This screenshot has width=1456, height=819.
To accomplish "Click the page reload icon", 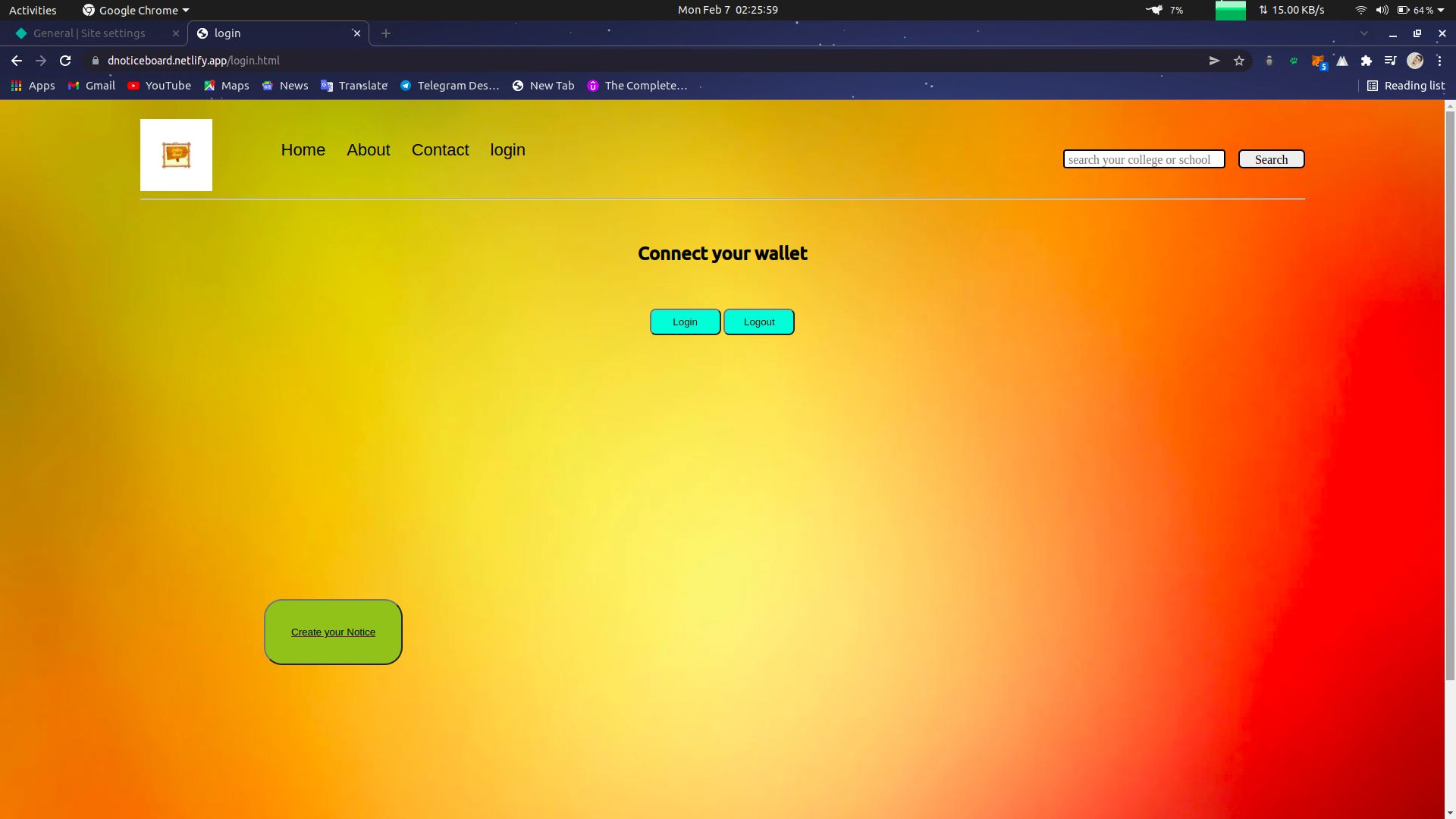I will pos(65,60).
